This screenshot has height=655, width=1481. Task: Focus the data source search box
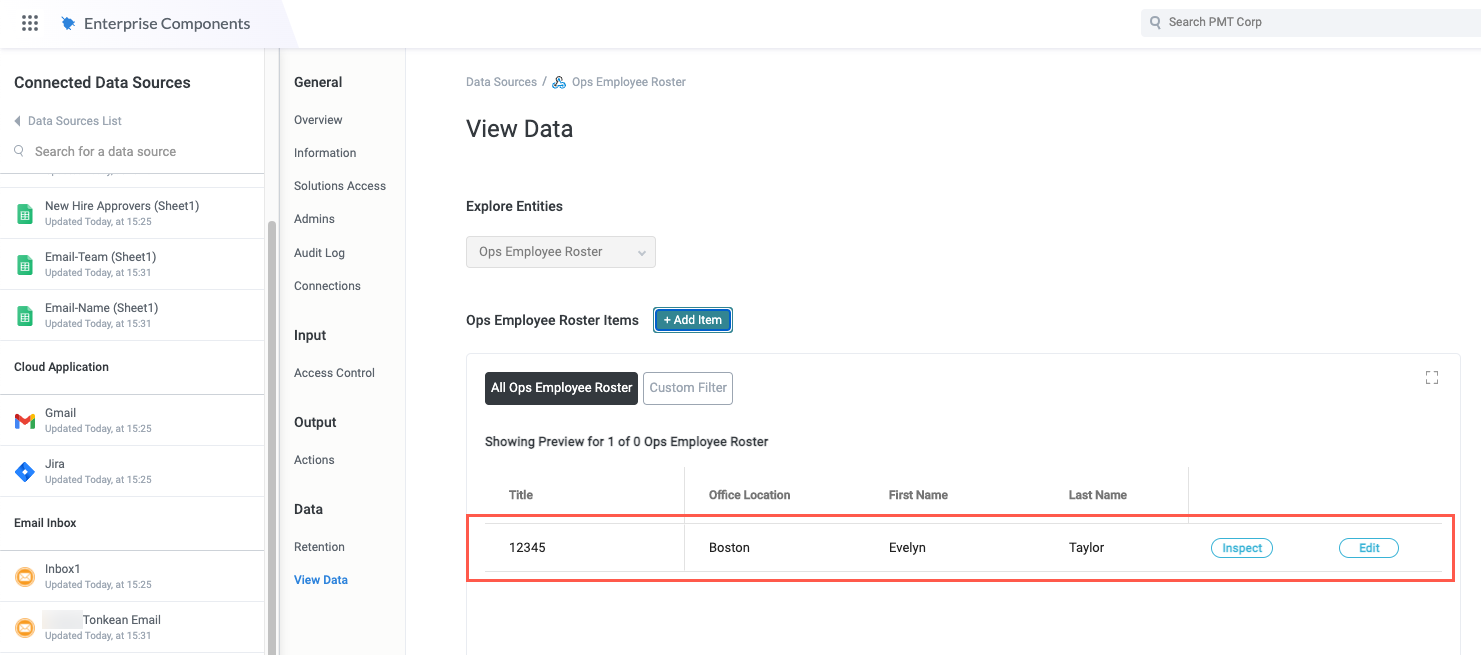click(x=105, y=152)
